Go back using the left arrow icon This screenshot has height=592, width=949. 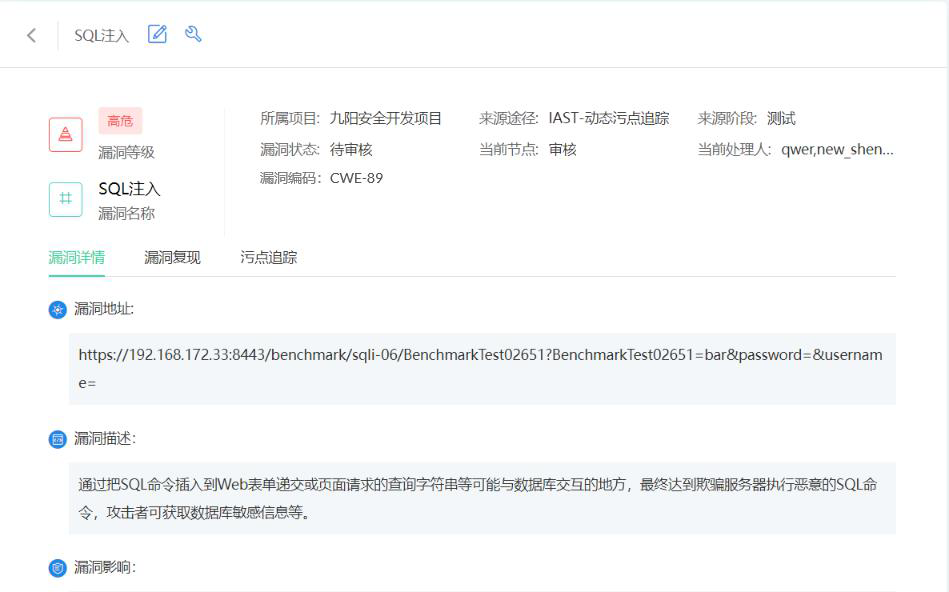[31, 35]
